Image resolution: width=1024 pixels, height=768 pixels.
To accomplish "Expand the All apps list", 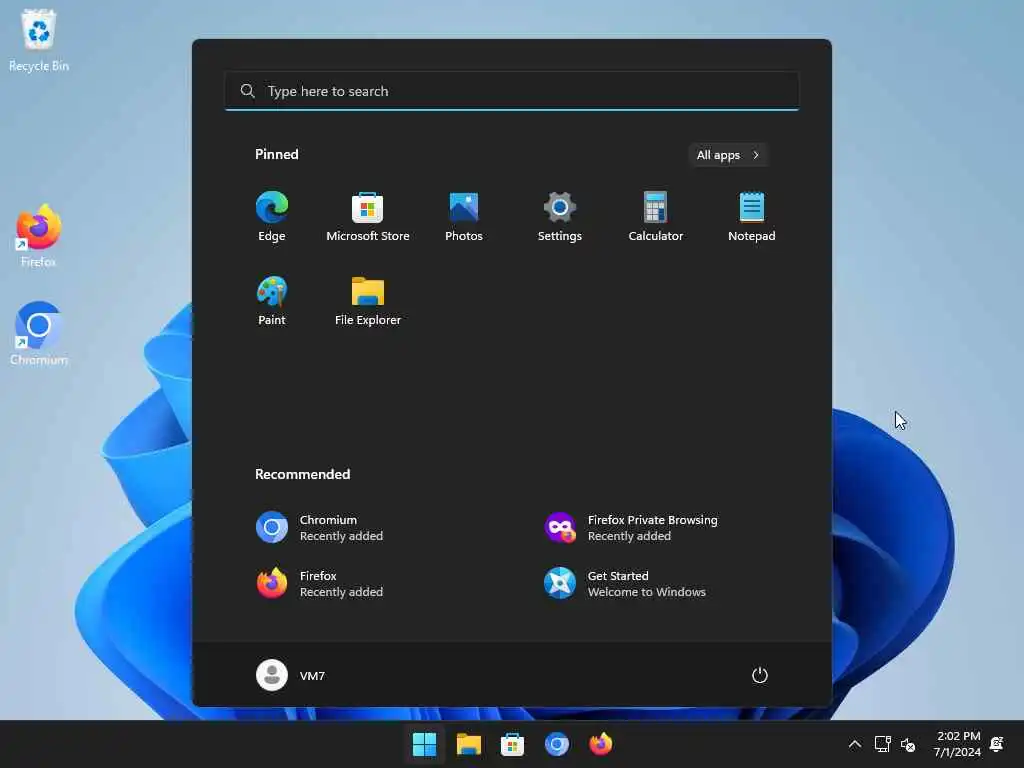I will (x=728, y=155).
